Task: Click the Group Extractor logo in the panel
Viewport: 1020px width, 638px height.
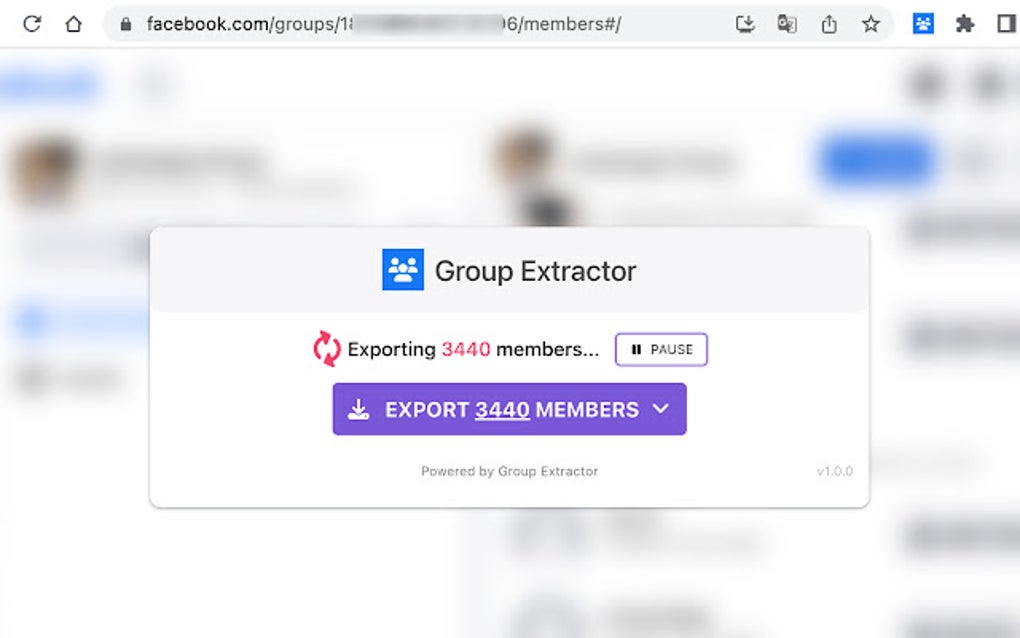Action: pos(403,269)
